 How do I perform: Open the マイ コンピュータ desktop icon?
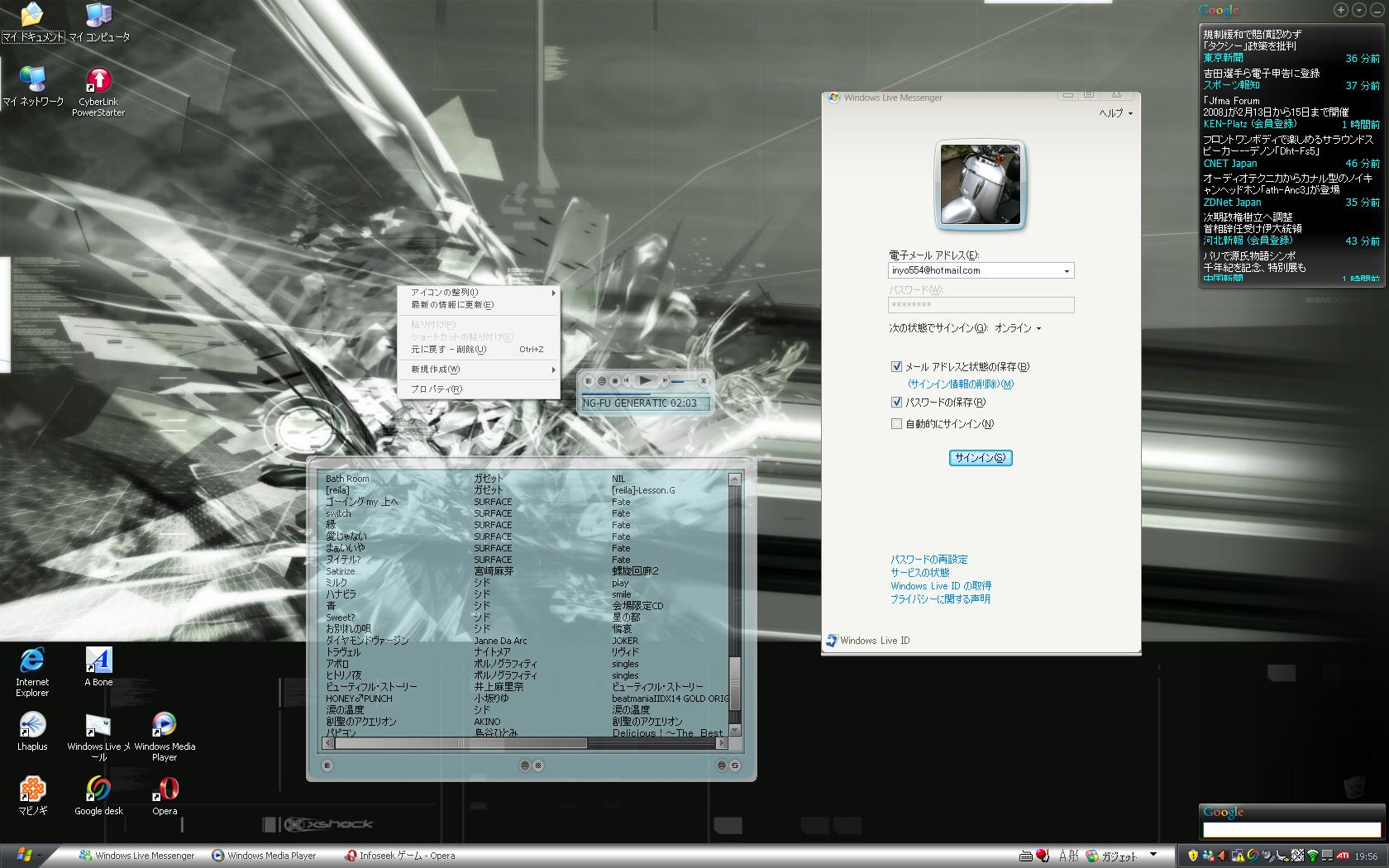click(98, 22)
